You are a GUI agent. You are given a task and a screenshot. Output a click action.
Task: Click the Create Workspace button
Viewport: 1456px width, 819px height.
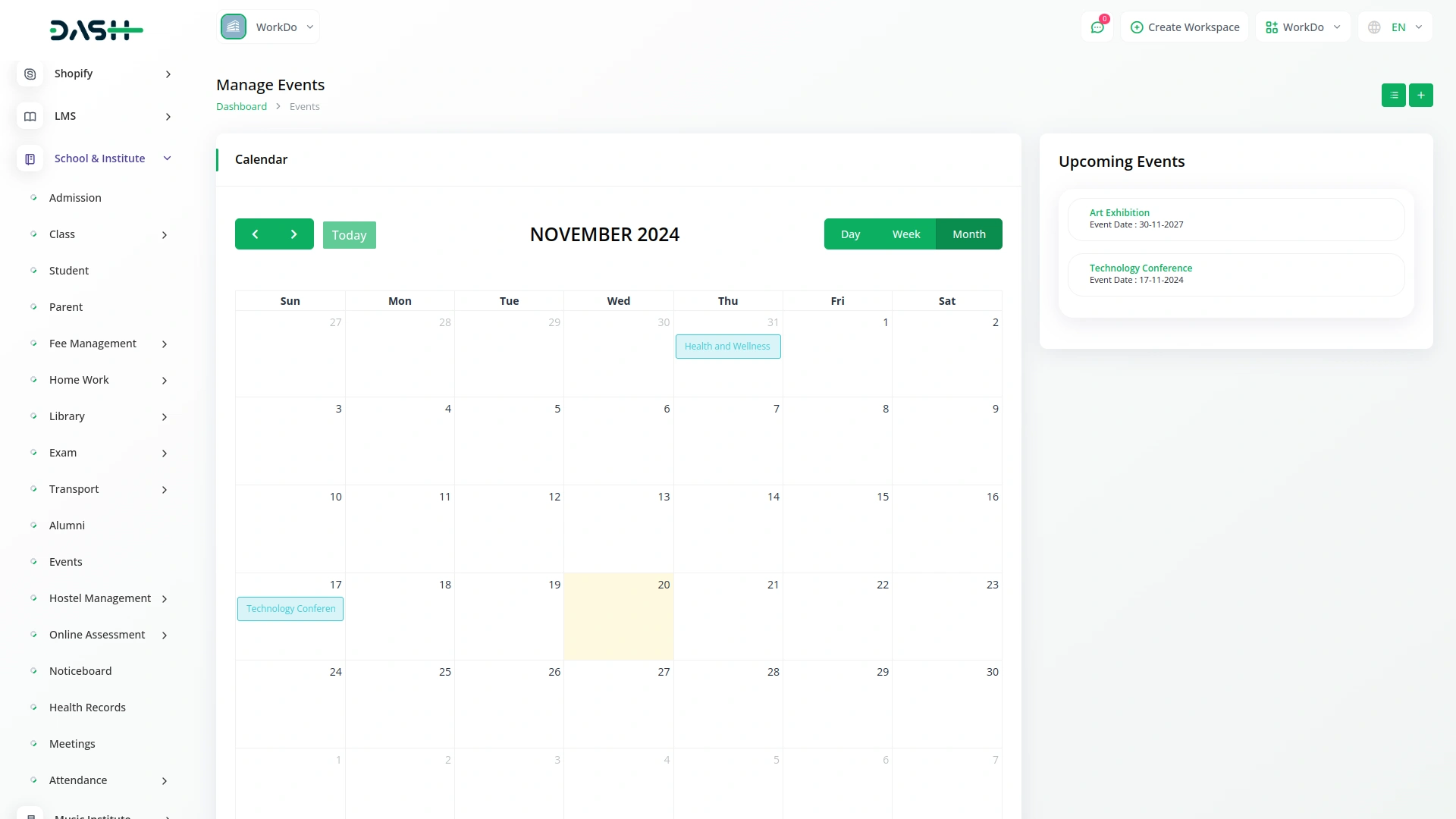(x=1185, y=27)
